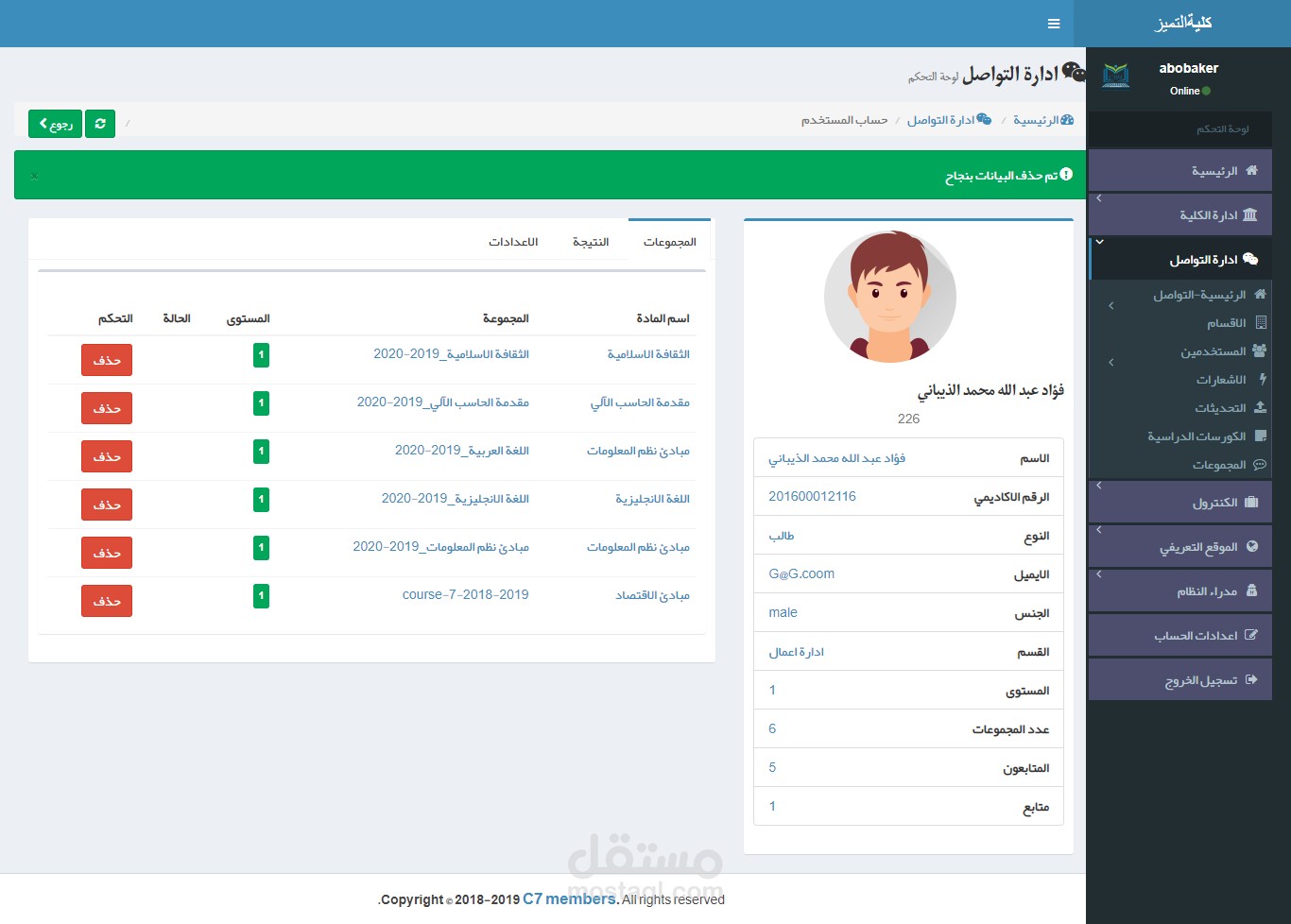Screen dimensions: 1291x924
Task: Go back using the رجوع button
Action: [55, 124]
